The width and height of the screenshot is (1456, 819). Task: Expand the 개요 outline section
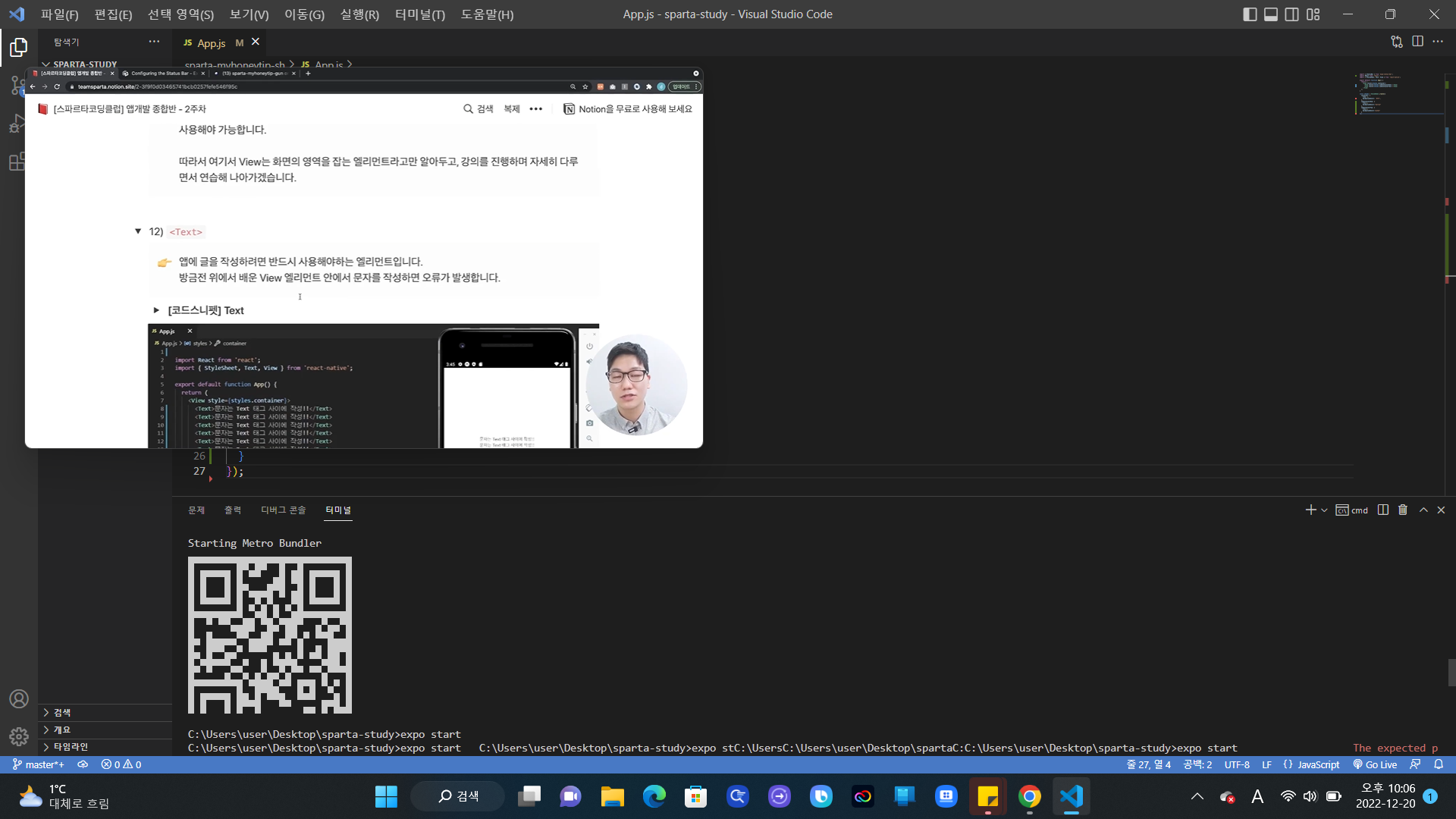[x=105, y=730]
